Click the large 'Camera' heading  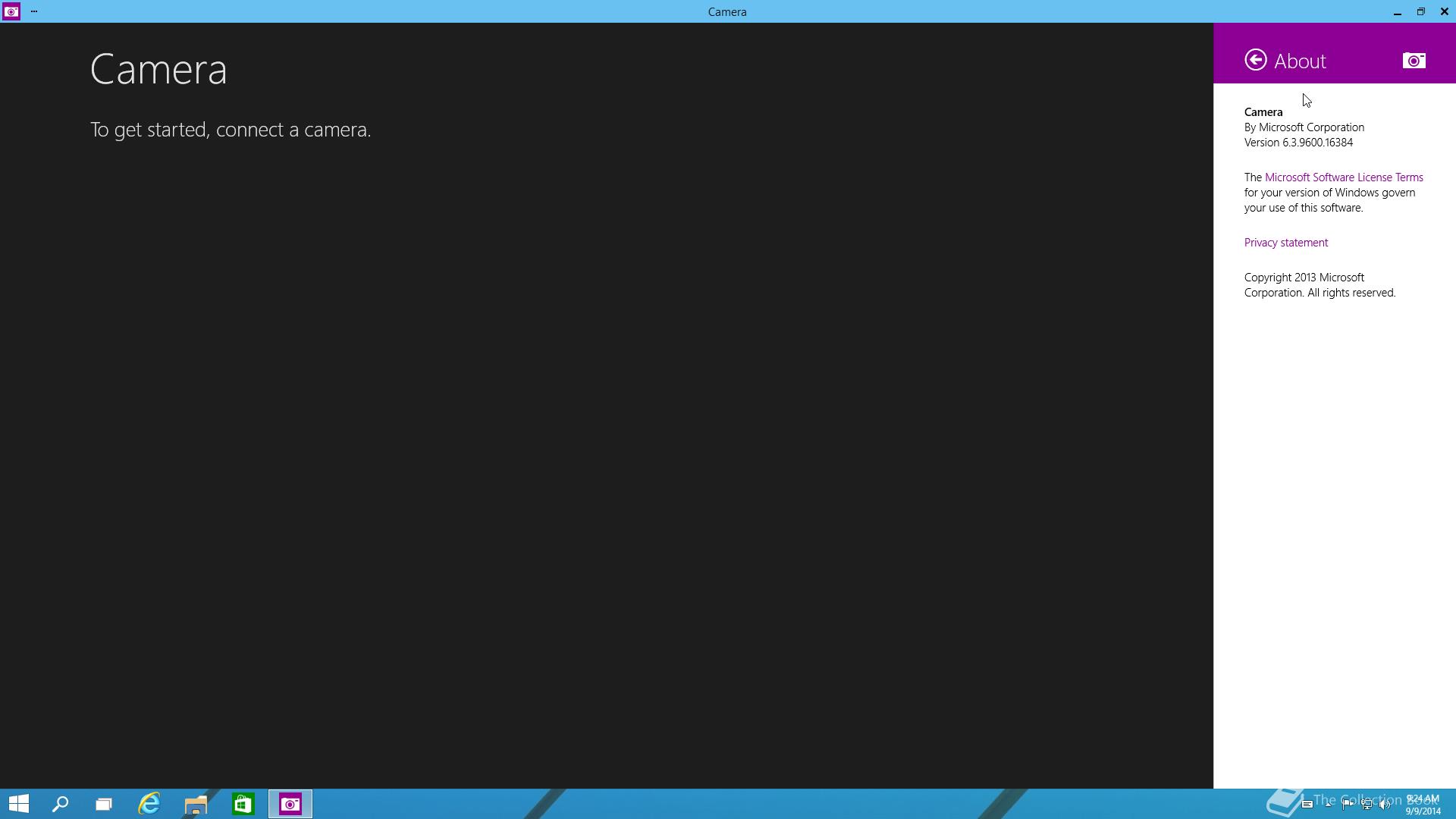coord(158,69)
